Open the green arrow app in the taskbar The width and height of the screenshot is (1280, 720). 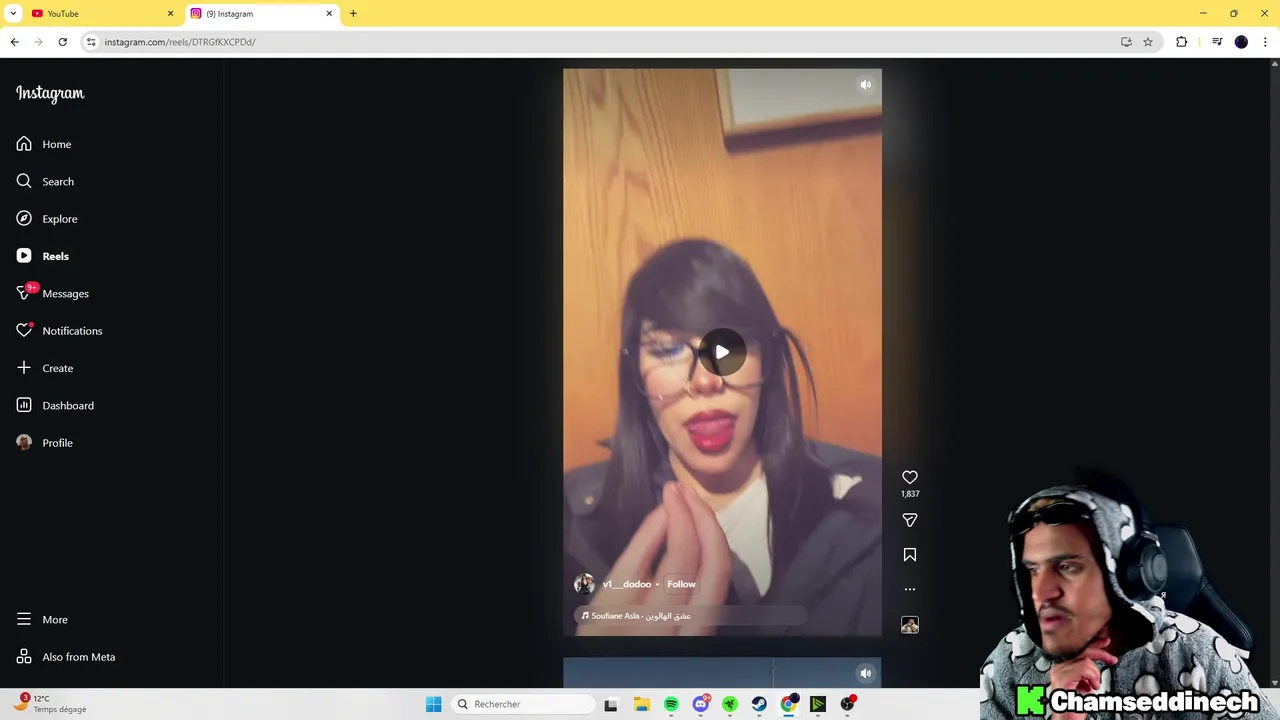pyautogui.click(x=818, y=704)
